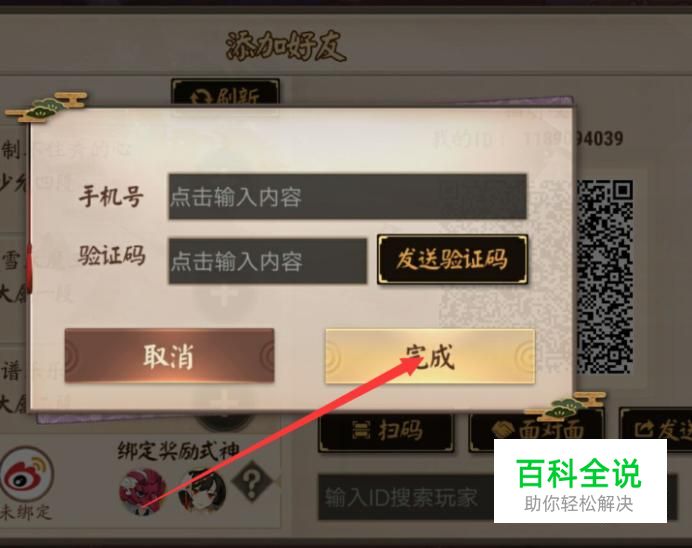
Task: Click the 刷新 refresh button
Action: tap(226, 94)
